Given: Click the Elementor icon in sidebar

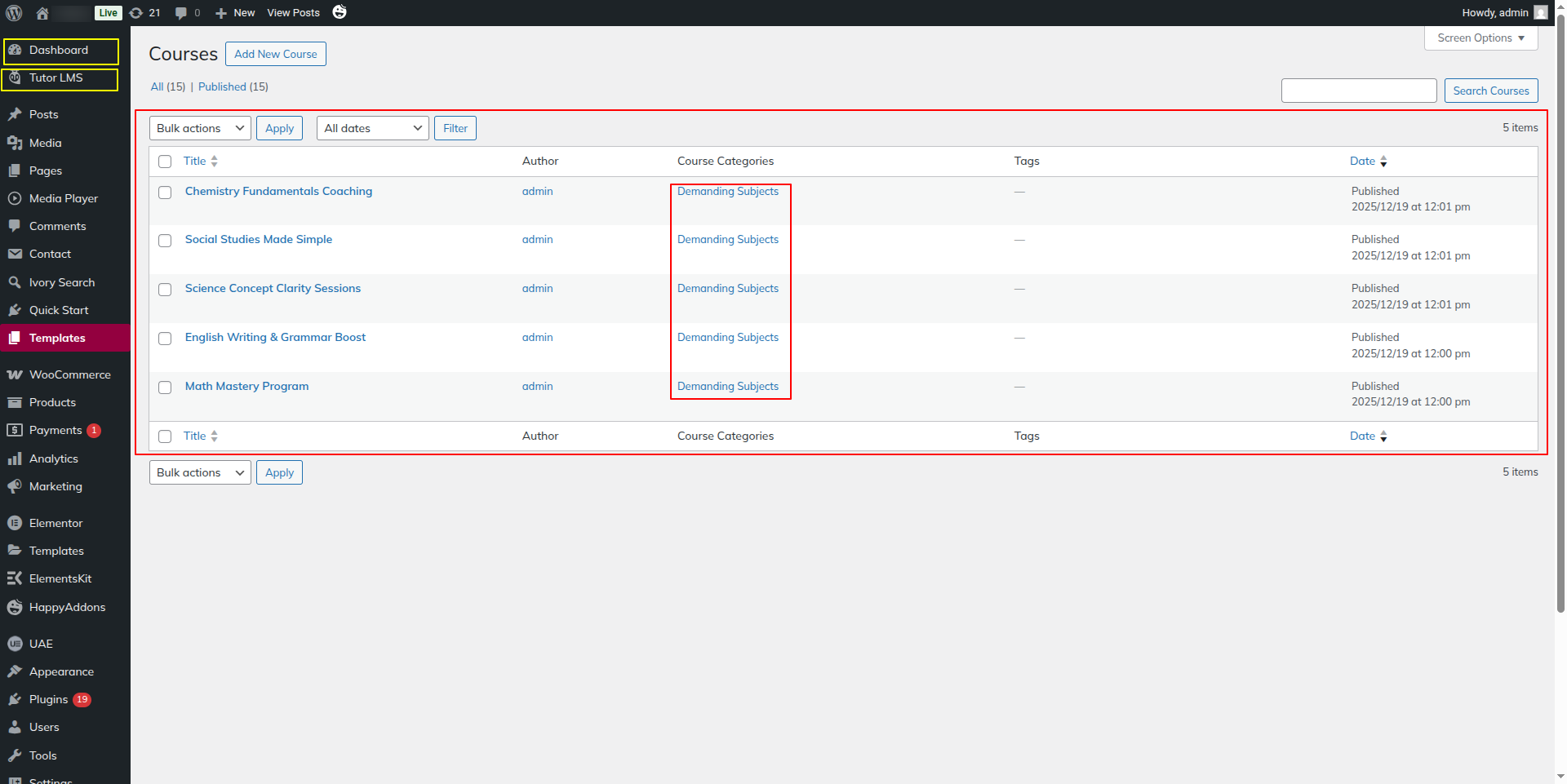Looking at the screenshot, I should (15, 523).
